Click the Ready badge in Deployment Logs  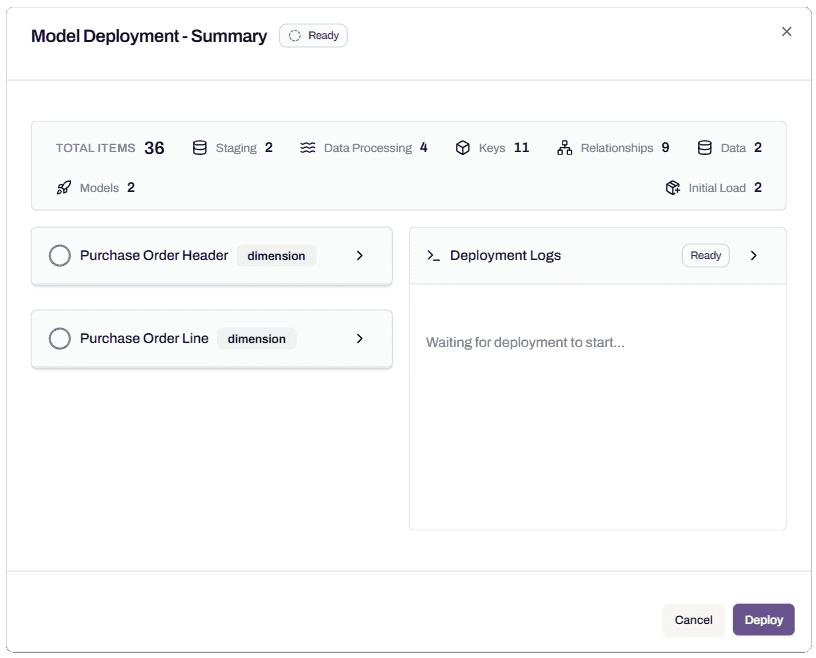pos(706,256)
